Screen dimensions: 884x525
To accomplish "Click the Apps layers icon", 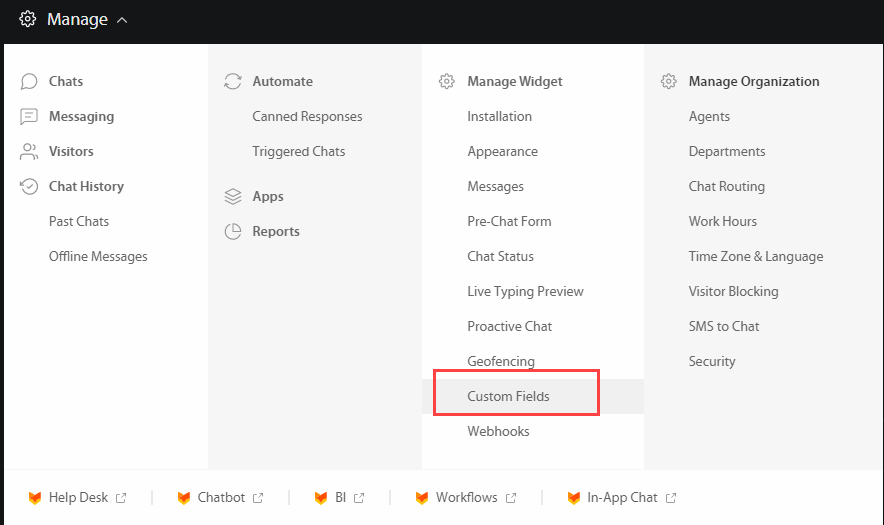I will [233, 196].
